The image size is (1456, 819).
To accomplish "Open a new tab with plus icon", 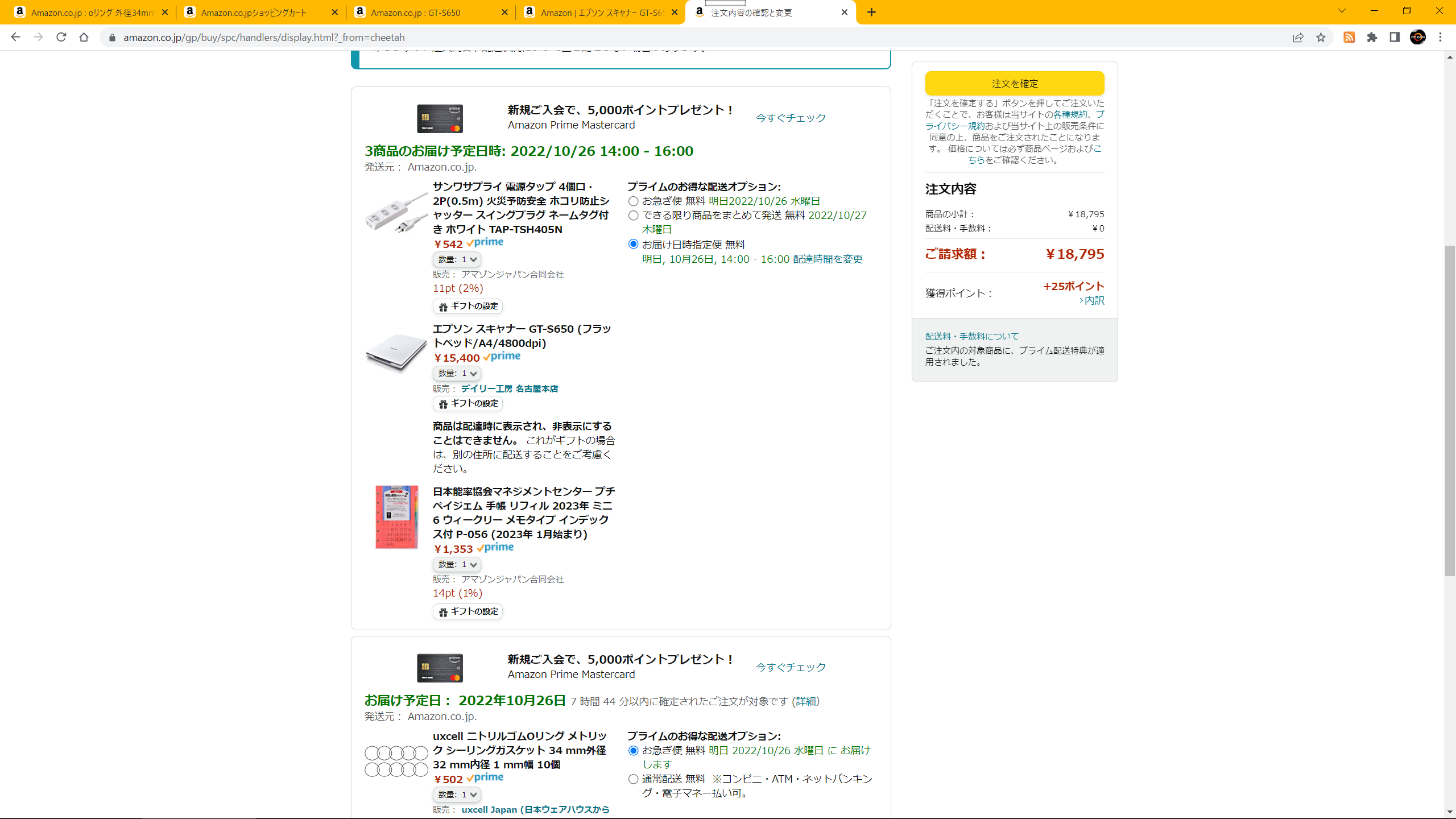I will [x=871, y=13].
